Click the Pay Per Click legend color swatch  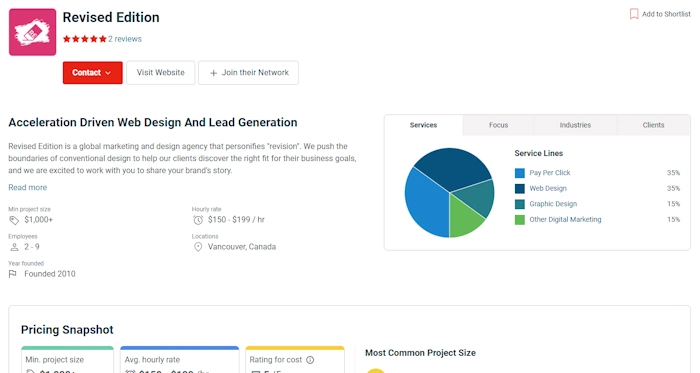pyautogui.click(x=520, y=173)
